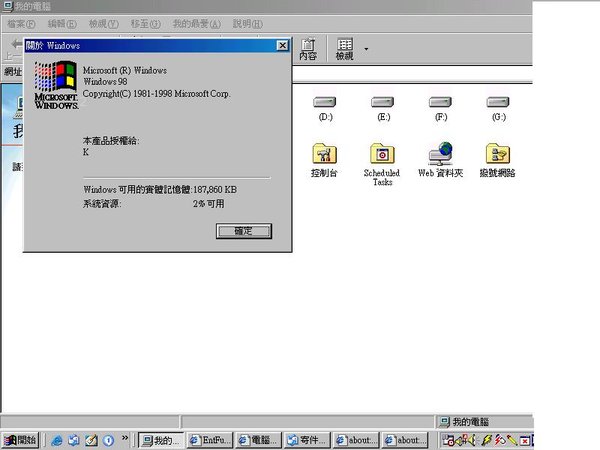Open 編輯(E) menu in My Computer window
600x450 pixels.
coord(62,24)
